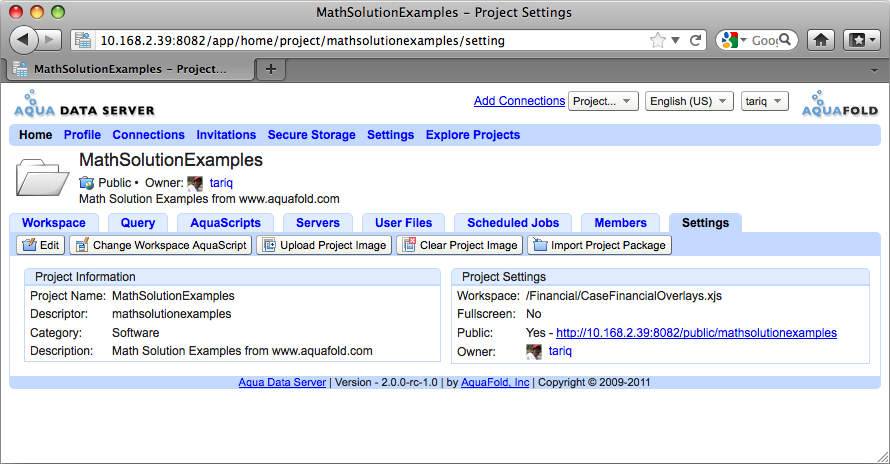Click the browser home icon
The height and width of the screenshot is (464, 890).
pos(821,40)
